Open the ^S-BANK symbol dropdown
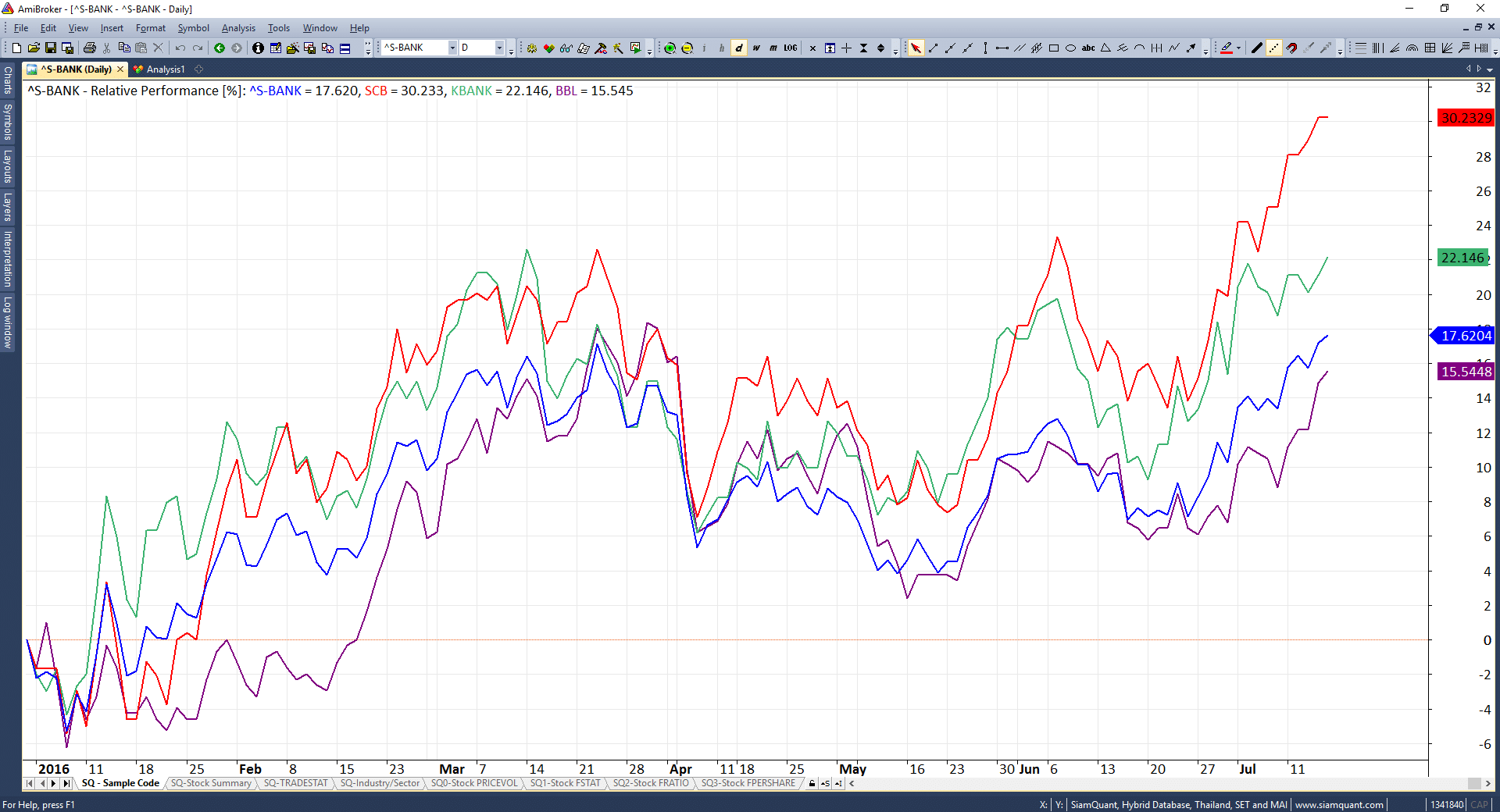The image size is (1500, 812). 452,48
